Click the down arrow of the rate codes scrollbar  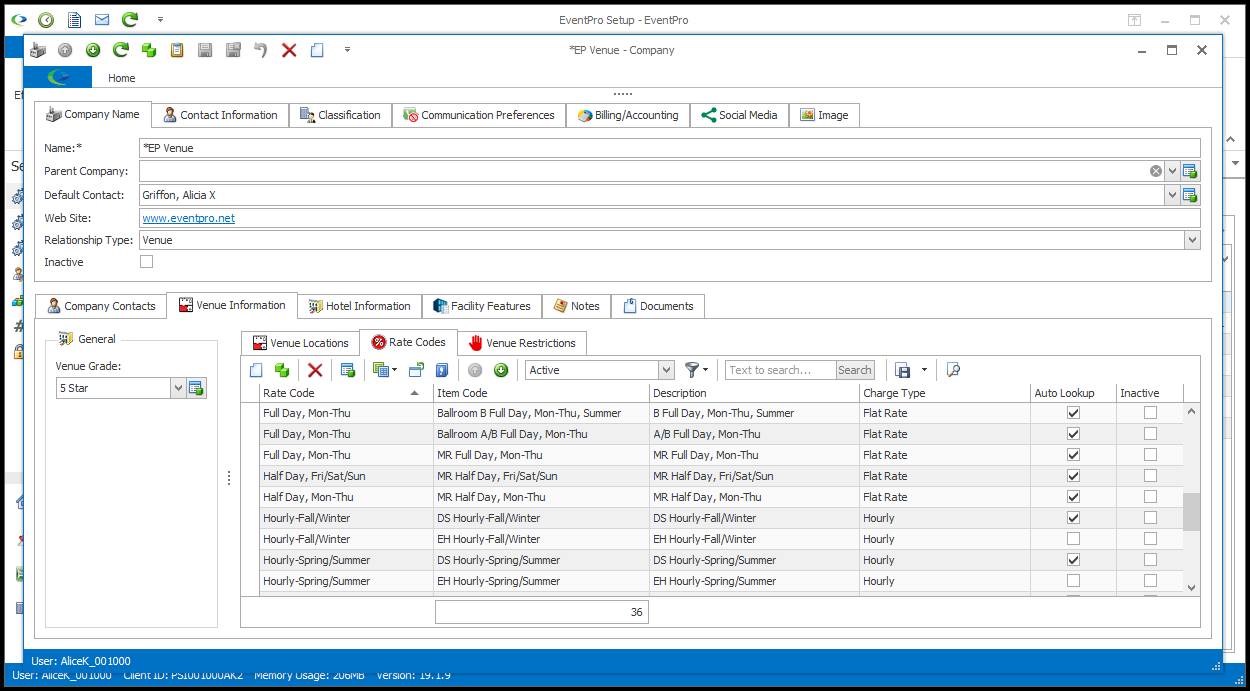(1191, 588)
